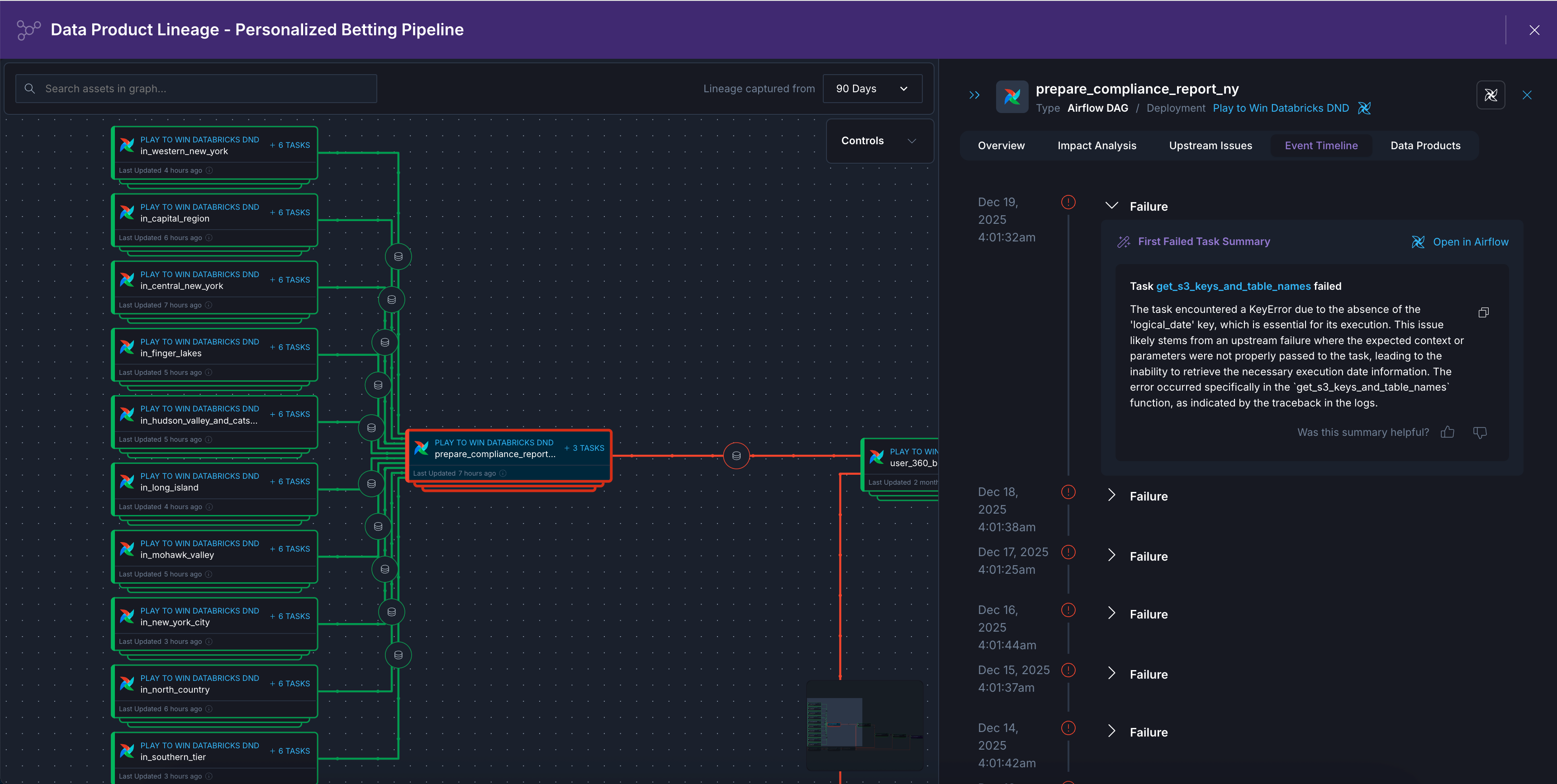Open the Upstream Issues tab
The height and width of the screenshot is (784, 1557).
tap(1210, 146)
